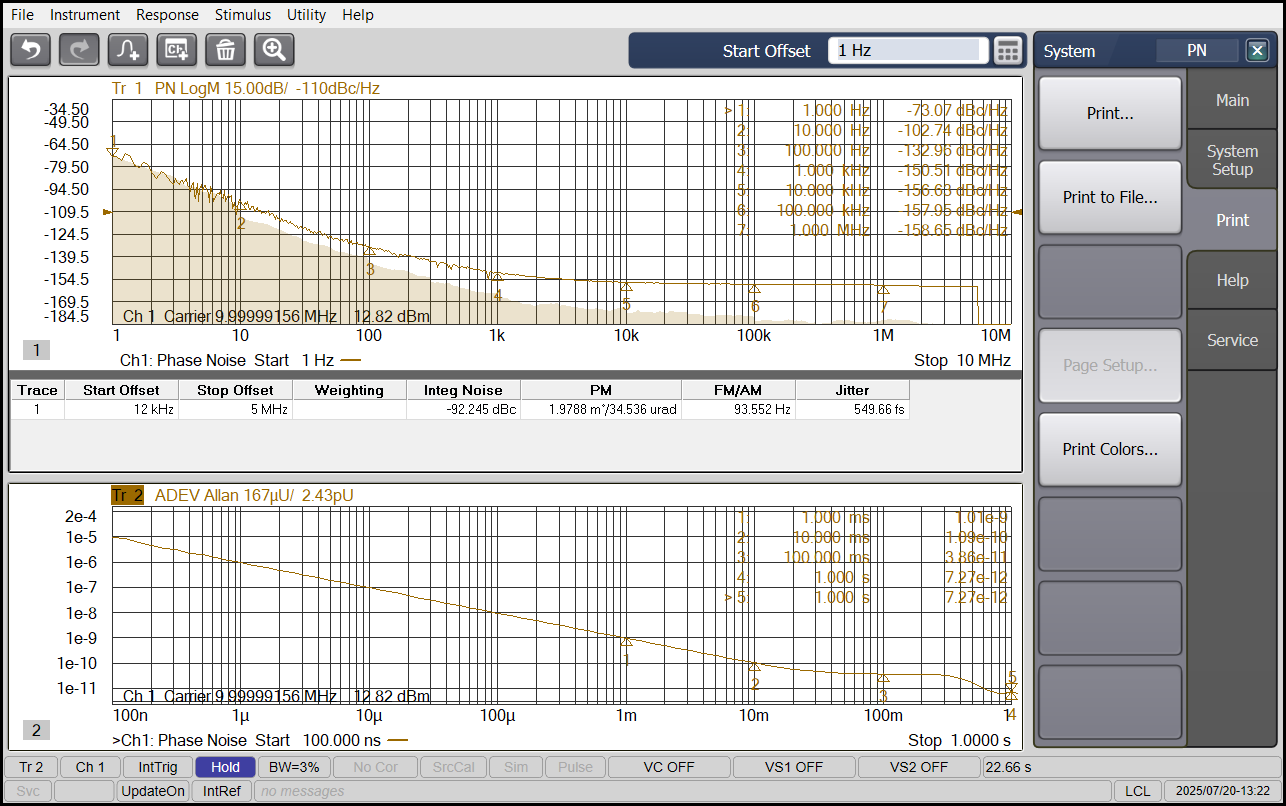
Task: Click the Redo arrow icon
Action: pos(79,49)
